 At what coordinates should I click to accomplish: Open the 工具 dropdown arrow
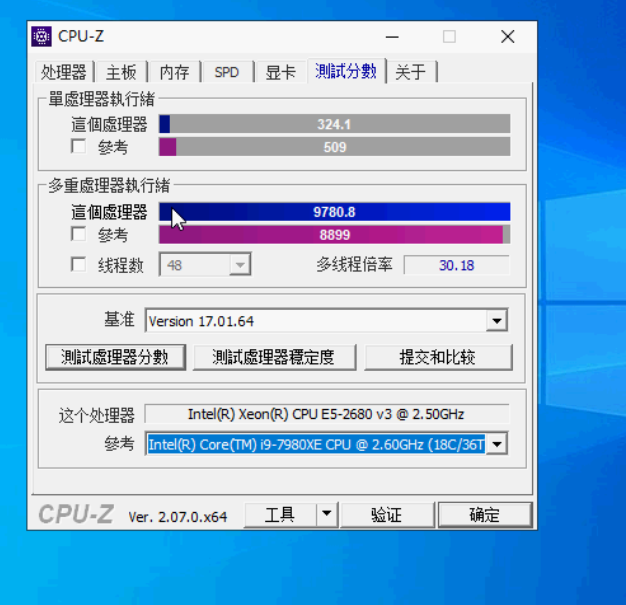[327, 514]
